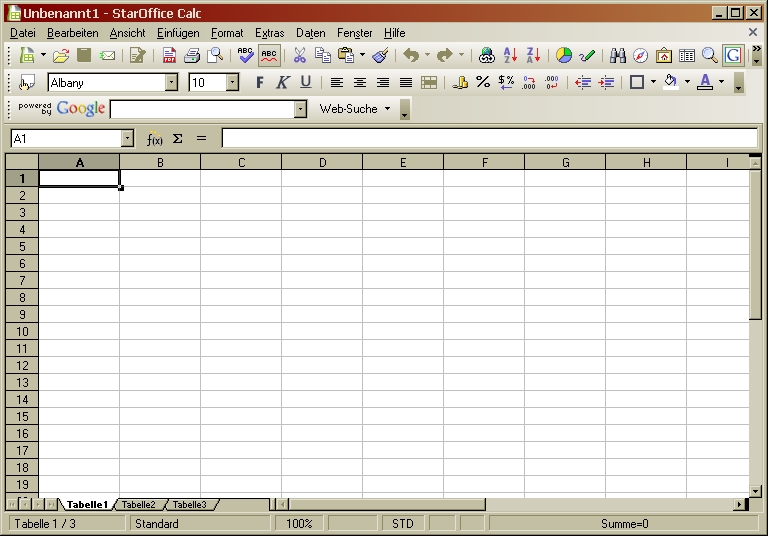Apply currency number format
The width and height of the screenshot is (768, 536).
coord(460,82)
